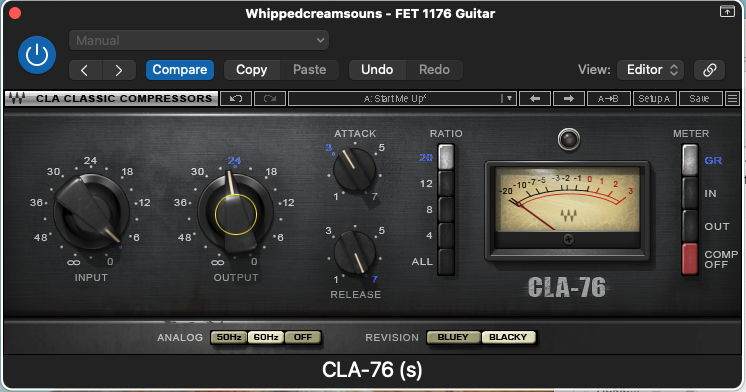Load previous Waves preset with left arrow
Screen dimensions: 746x392
pyautogui.click(x=535, y=98)
